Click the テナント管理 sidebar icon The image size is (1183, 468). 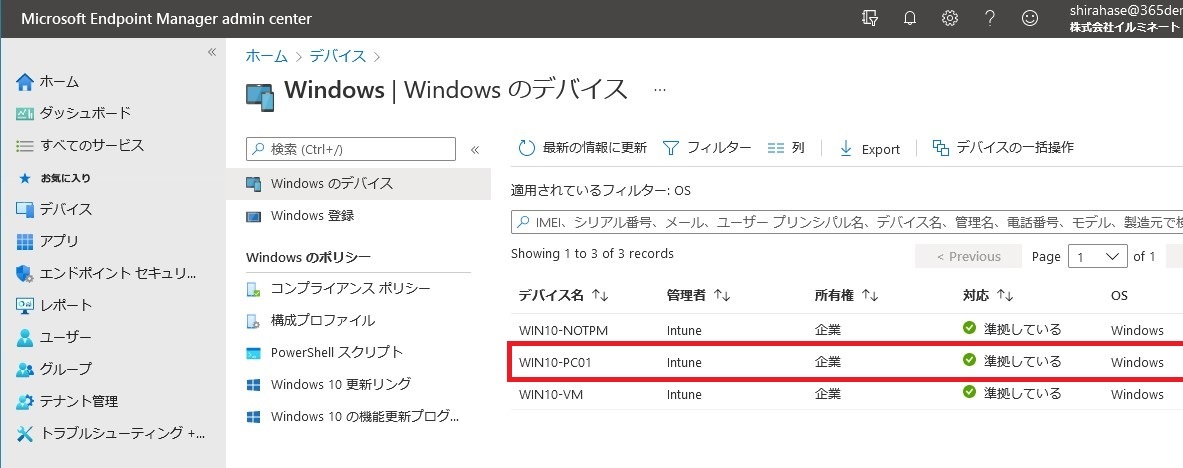tap(25, 402)
